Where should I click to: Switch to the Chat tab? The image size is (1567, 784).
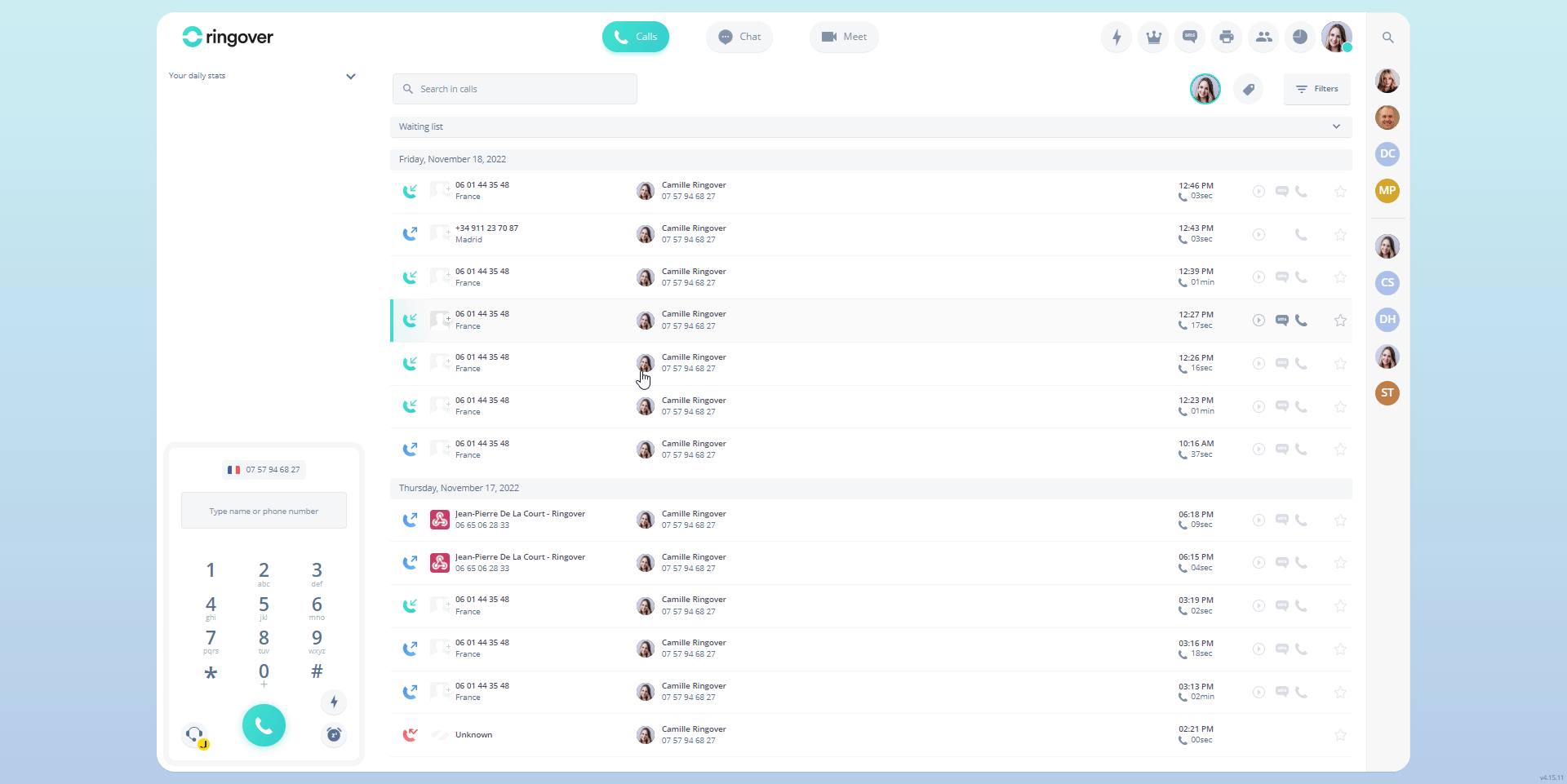click(x=739, y=37)
